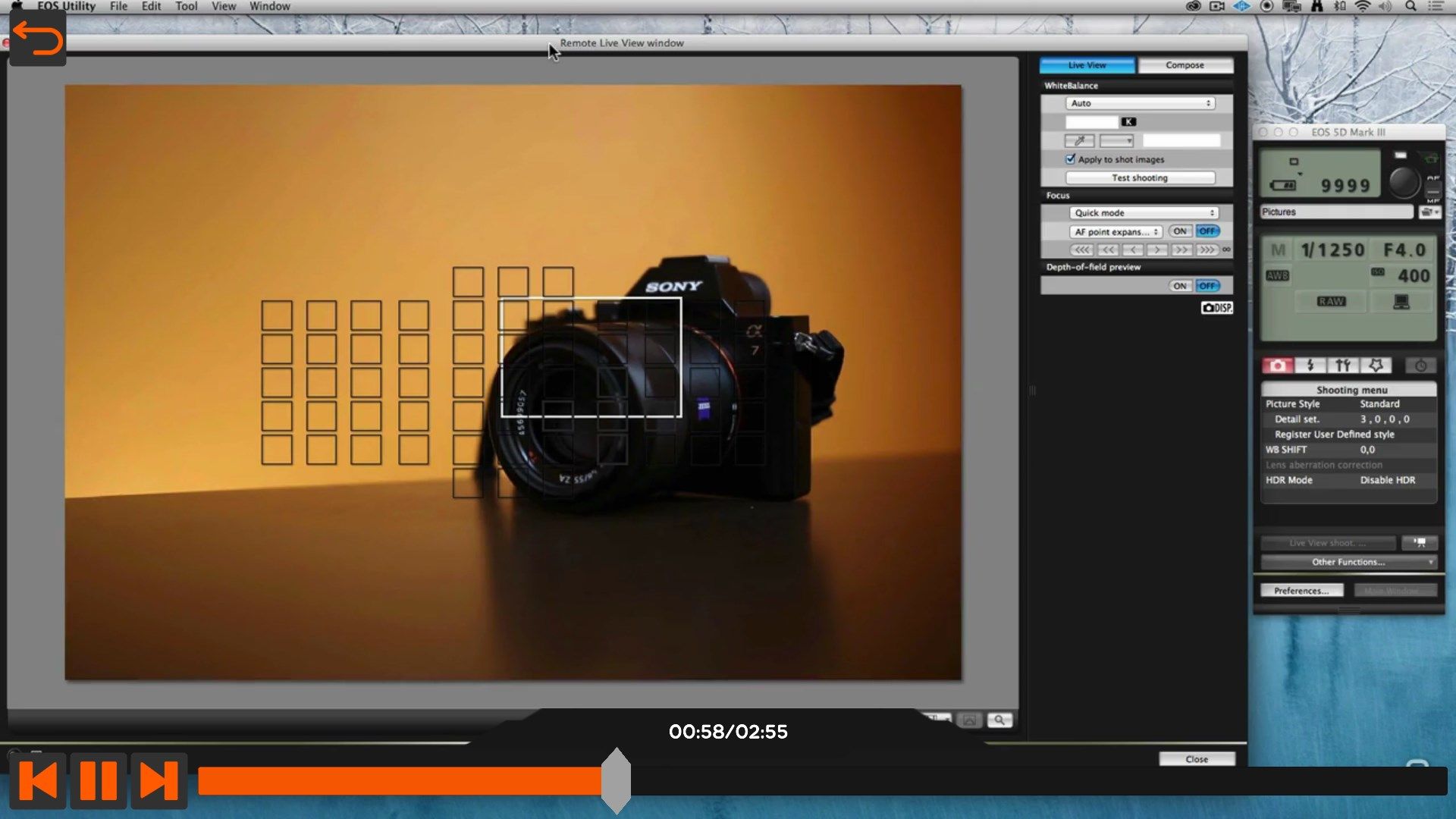Click the Pictures destination folder field
This screenshot has width=1456, height=819.
pyautogui.click(x=1337, y=212)
